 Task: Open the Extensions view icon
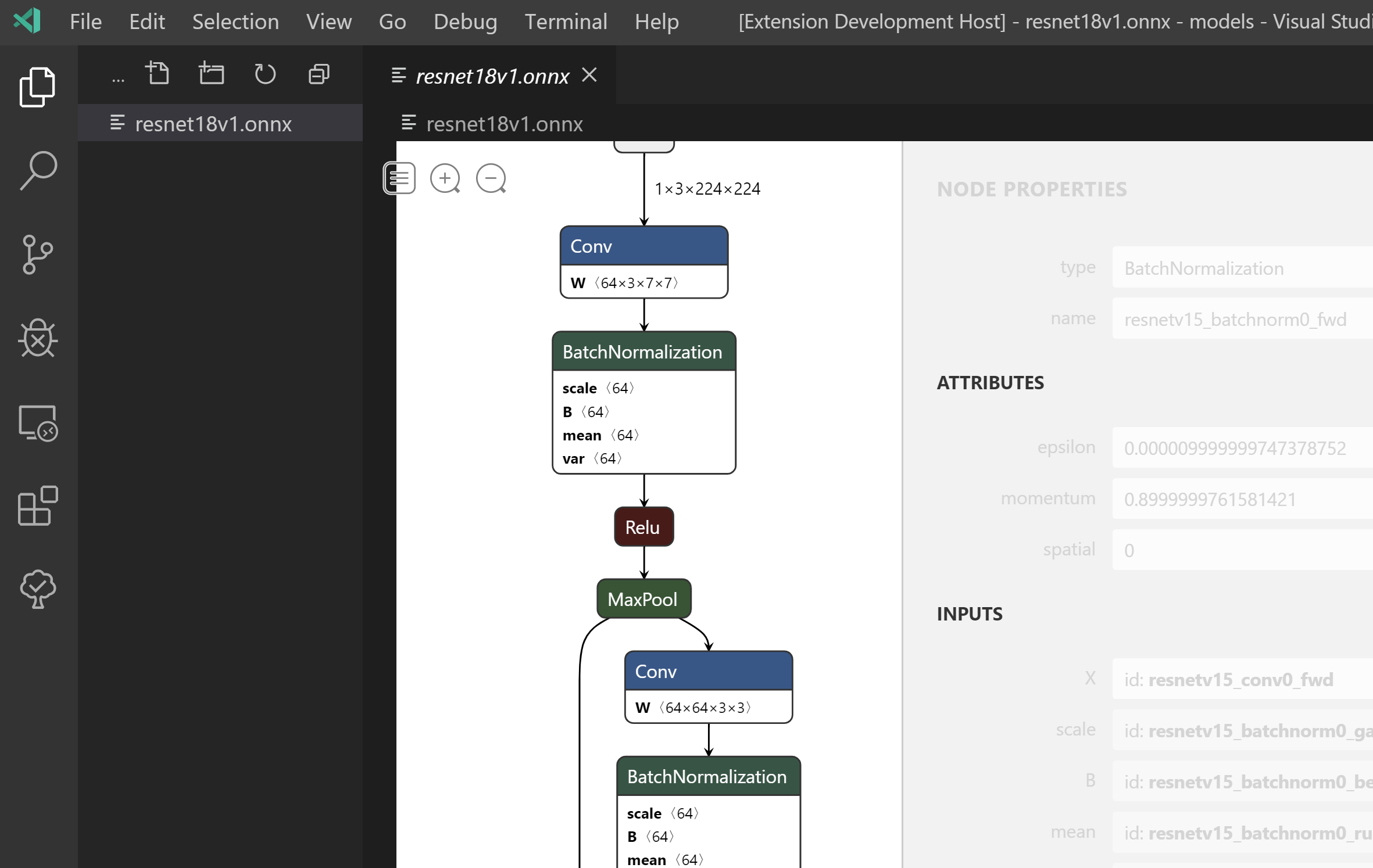[37, 505]
